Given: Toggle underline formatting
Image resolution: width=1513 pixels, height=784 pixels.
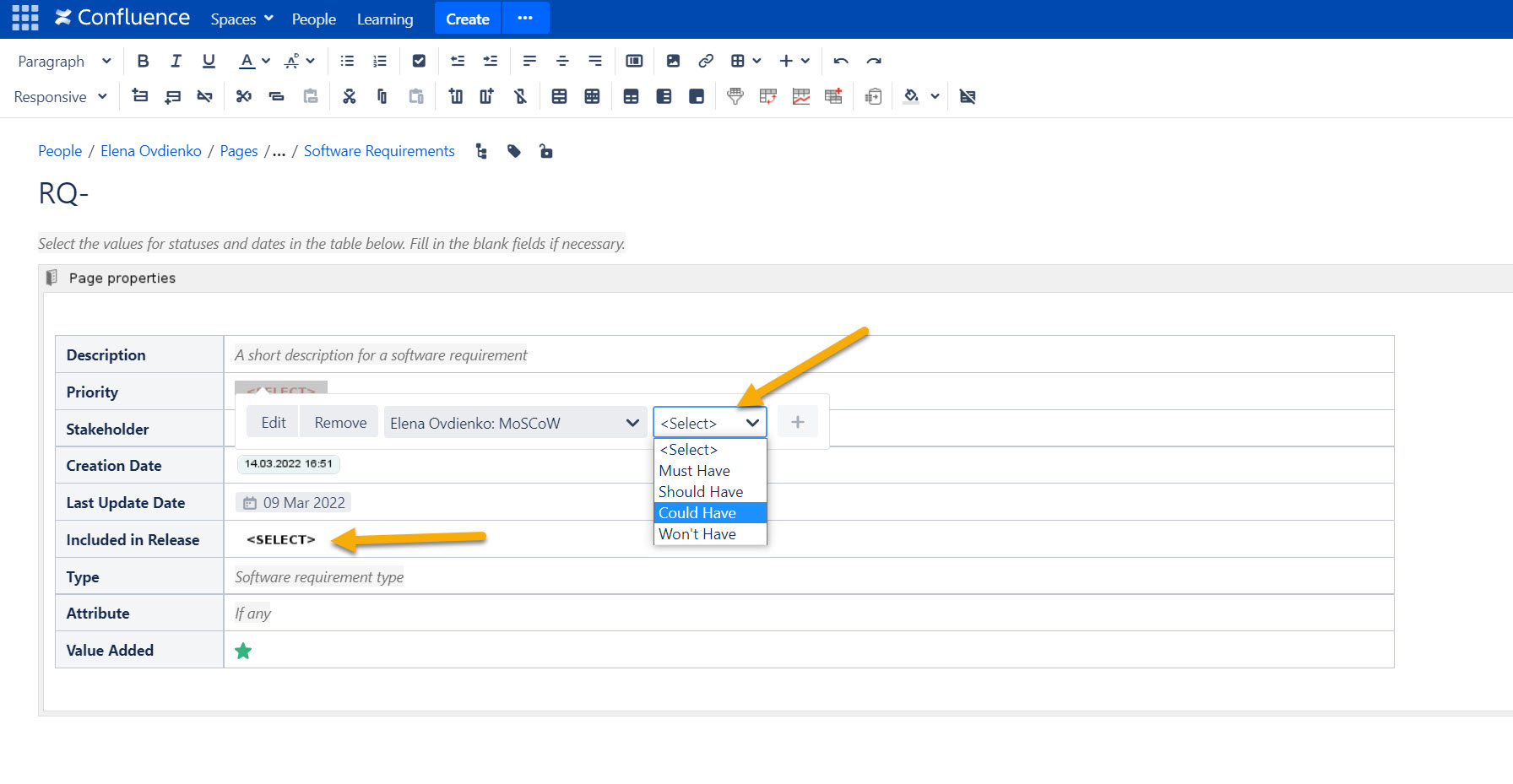Looking at the screenshot, I should (x=208, y=61).
